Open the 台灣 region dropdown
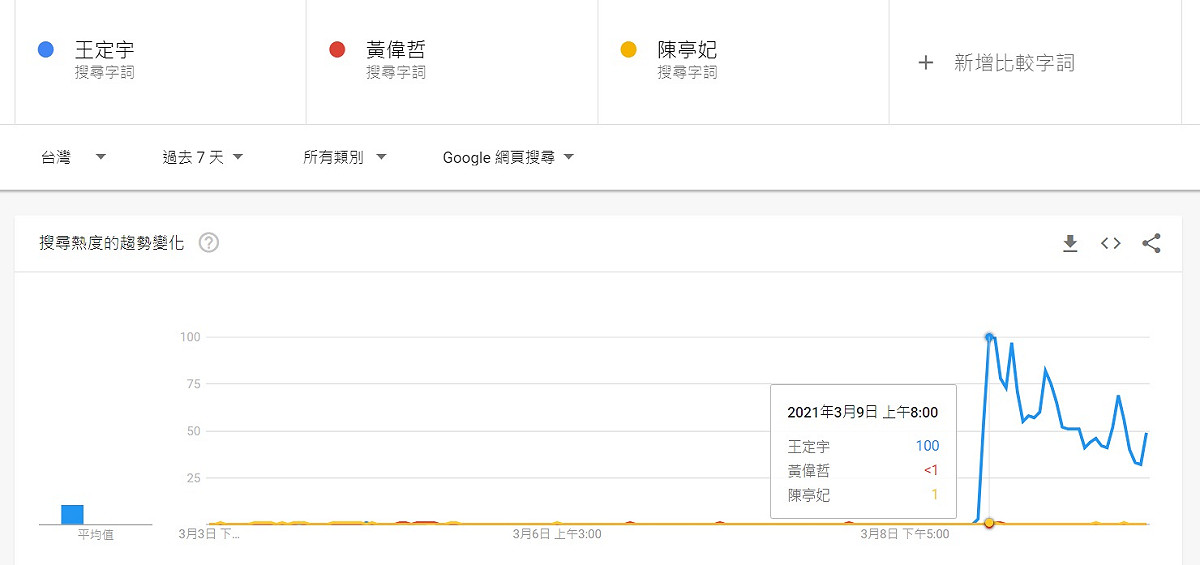The width and height of the screenshot is (1200, 565). click(74, 158)
